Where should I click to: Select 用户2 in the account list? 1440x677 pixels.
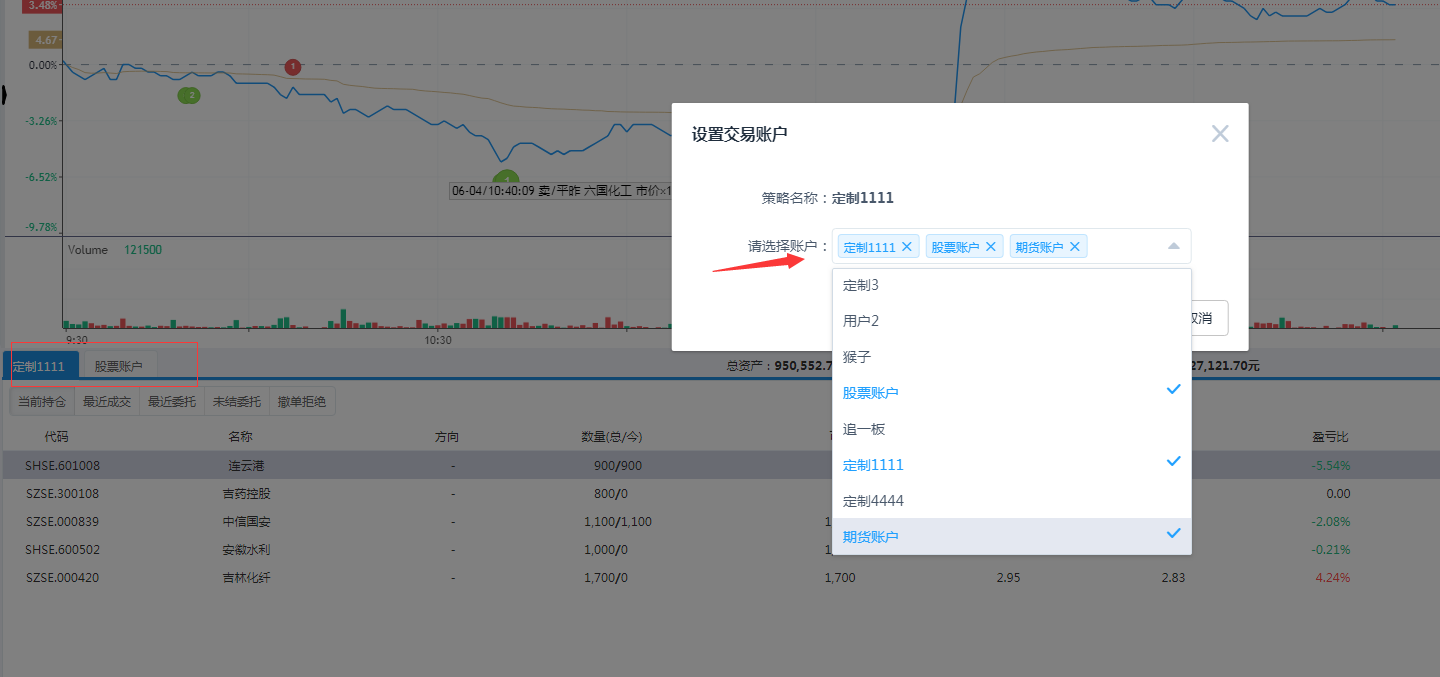(x=1012, y=321)
